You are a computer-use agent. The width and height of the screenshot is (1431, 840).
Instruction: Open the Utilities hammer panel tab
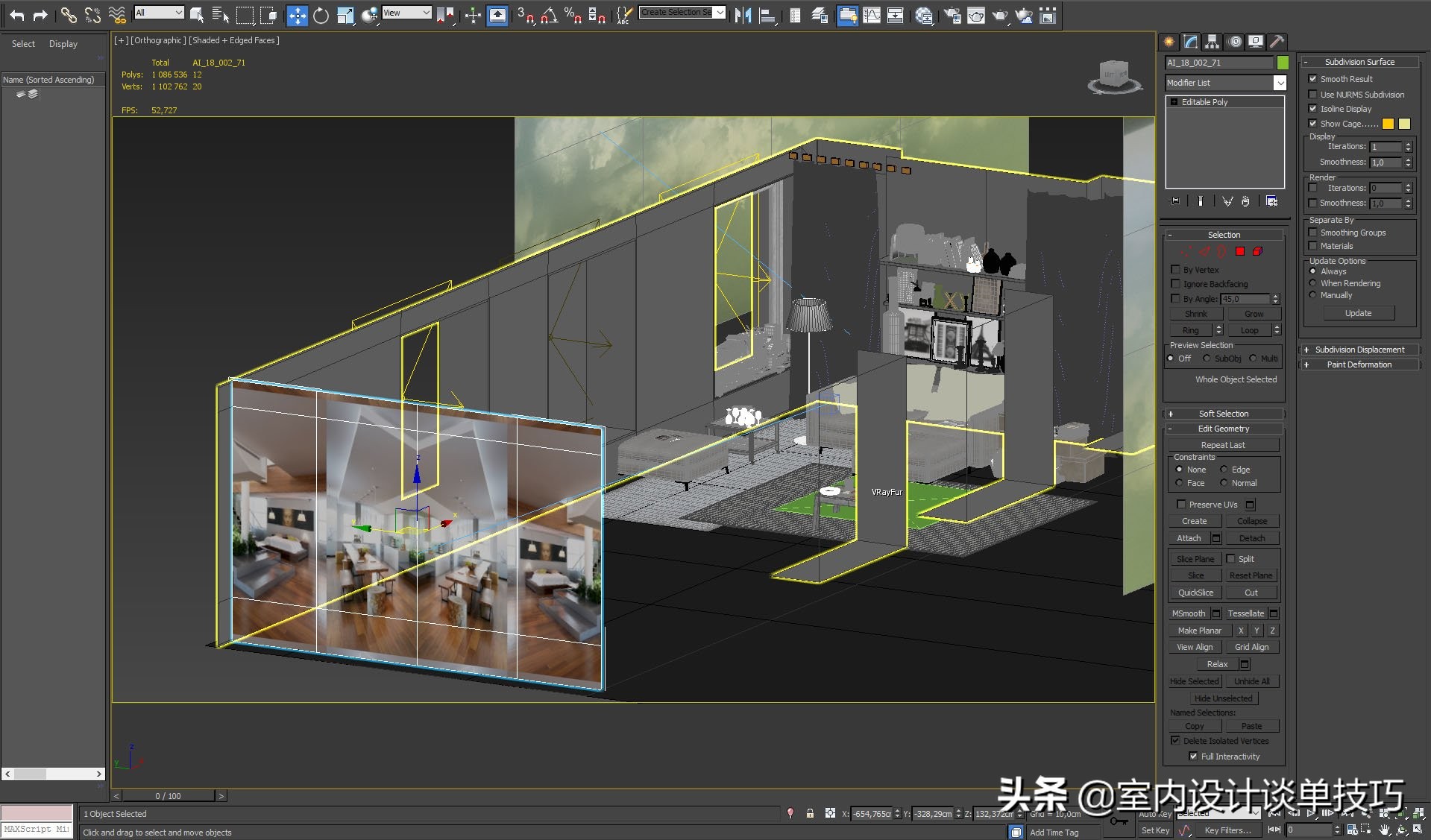tap(1277, 42)
